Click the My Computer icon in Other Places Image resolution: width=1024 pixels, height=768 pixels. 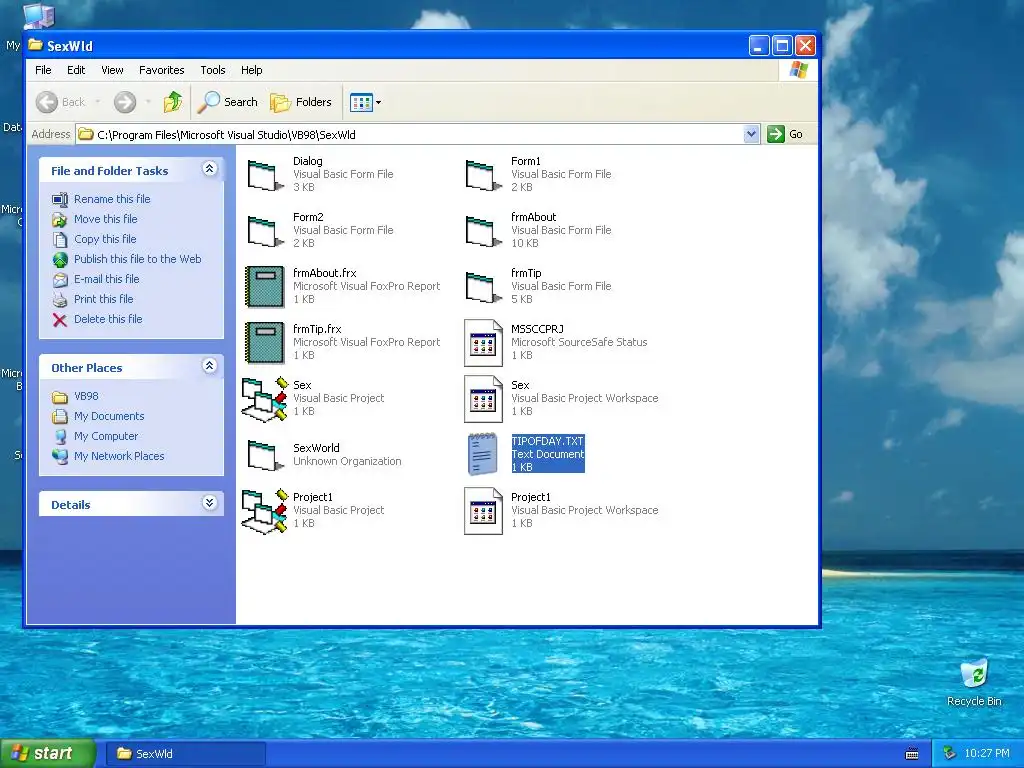pos(60,436)
